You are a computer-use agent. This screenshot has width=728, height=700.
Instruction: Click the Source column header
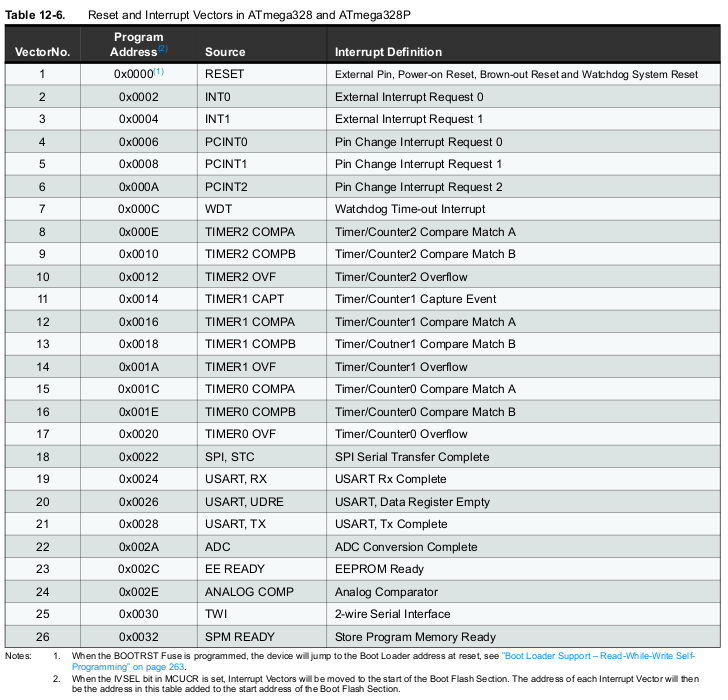[225, 52]
